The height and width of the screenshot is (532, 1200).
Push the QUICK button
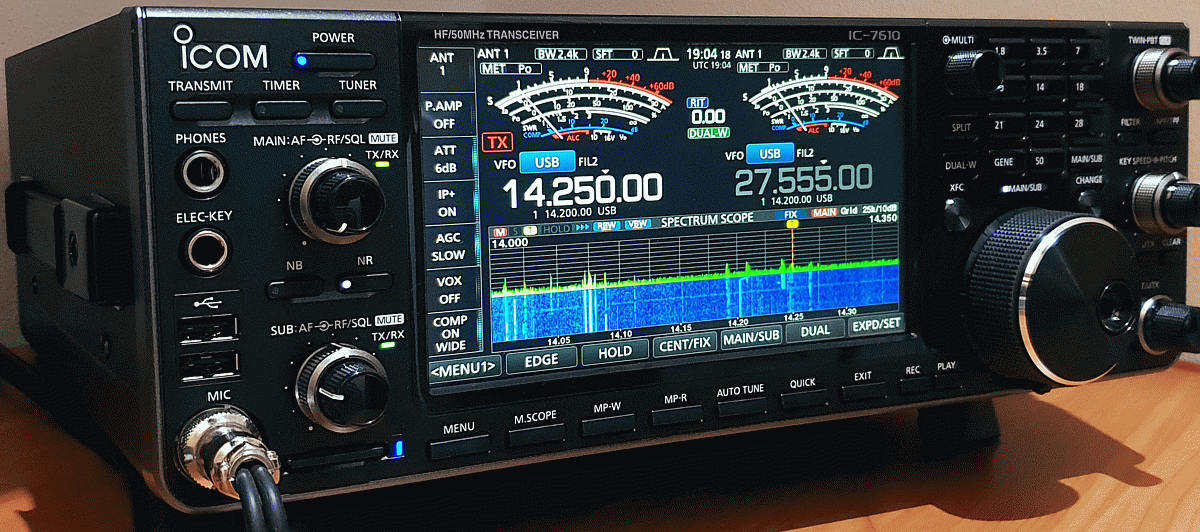tap(803, 398)
